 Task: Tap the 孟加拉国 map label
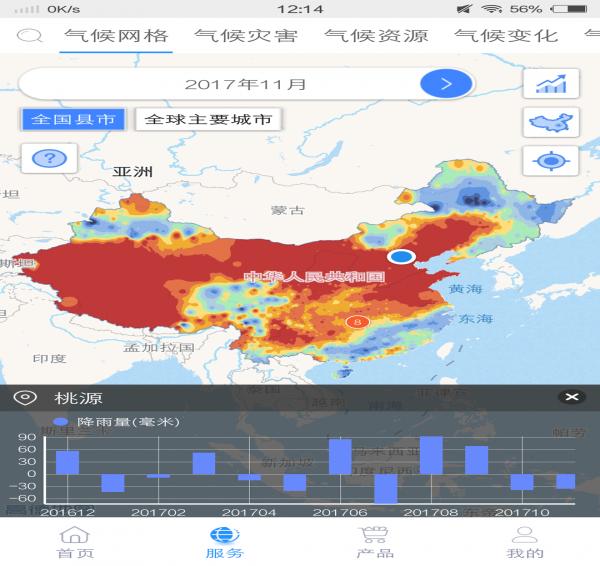pos(159,347)
